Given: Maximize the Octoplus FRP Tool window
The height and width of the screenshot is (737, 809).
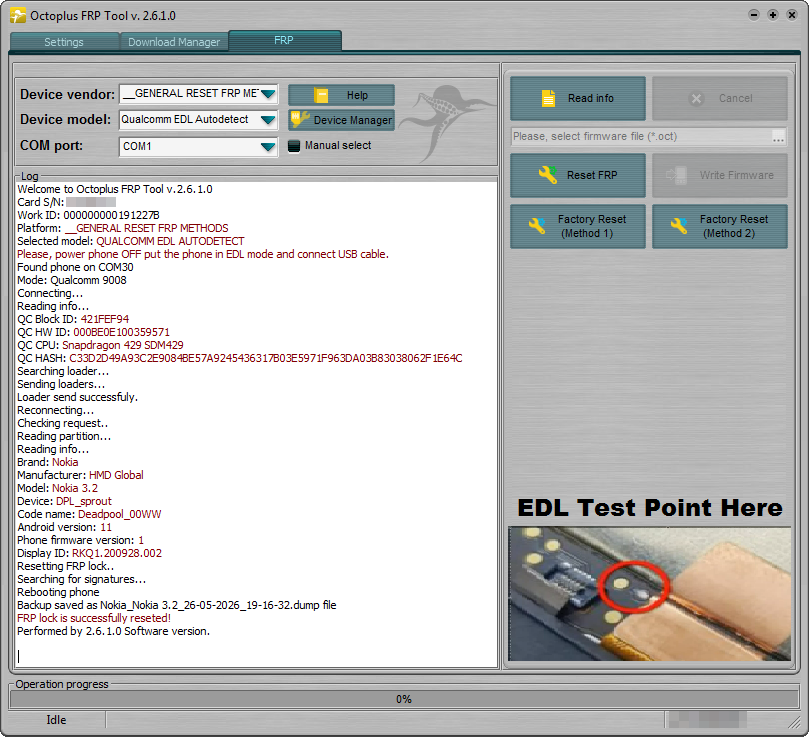Looking at the screenshot, I should point(773,15).
